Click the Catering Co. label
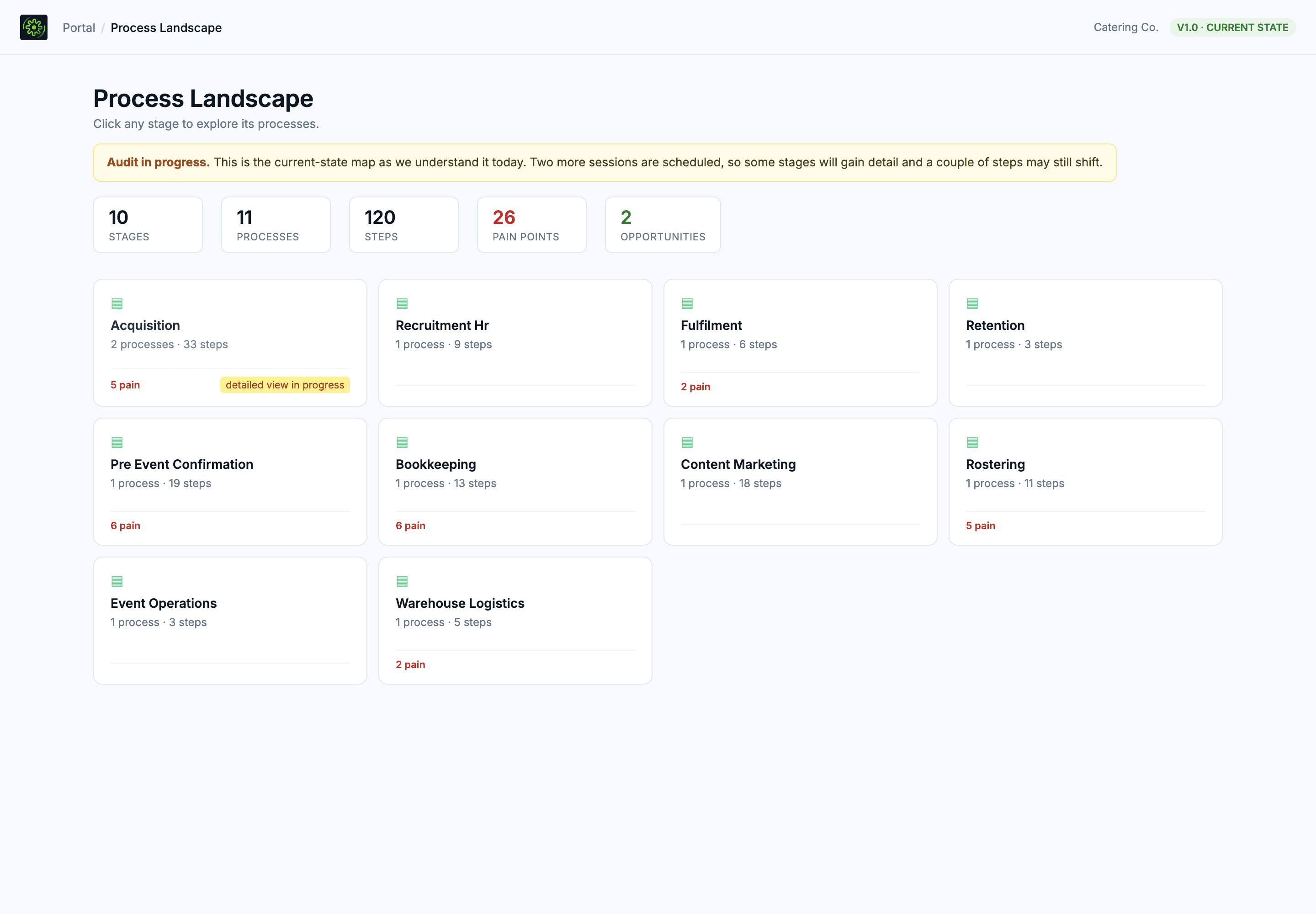The width and height of the screenshot is (1316, 914). click(1125, 27)
